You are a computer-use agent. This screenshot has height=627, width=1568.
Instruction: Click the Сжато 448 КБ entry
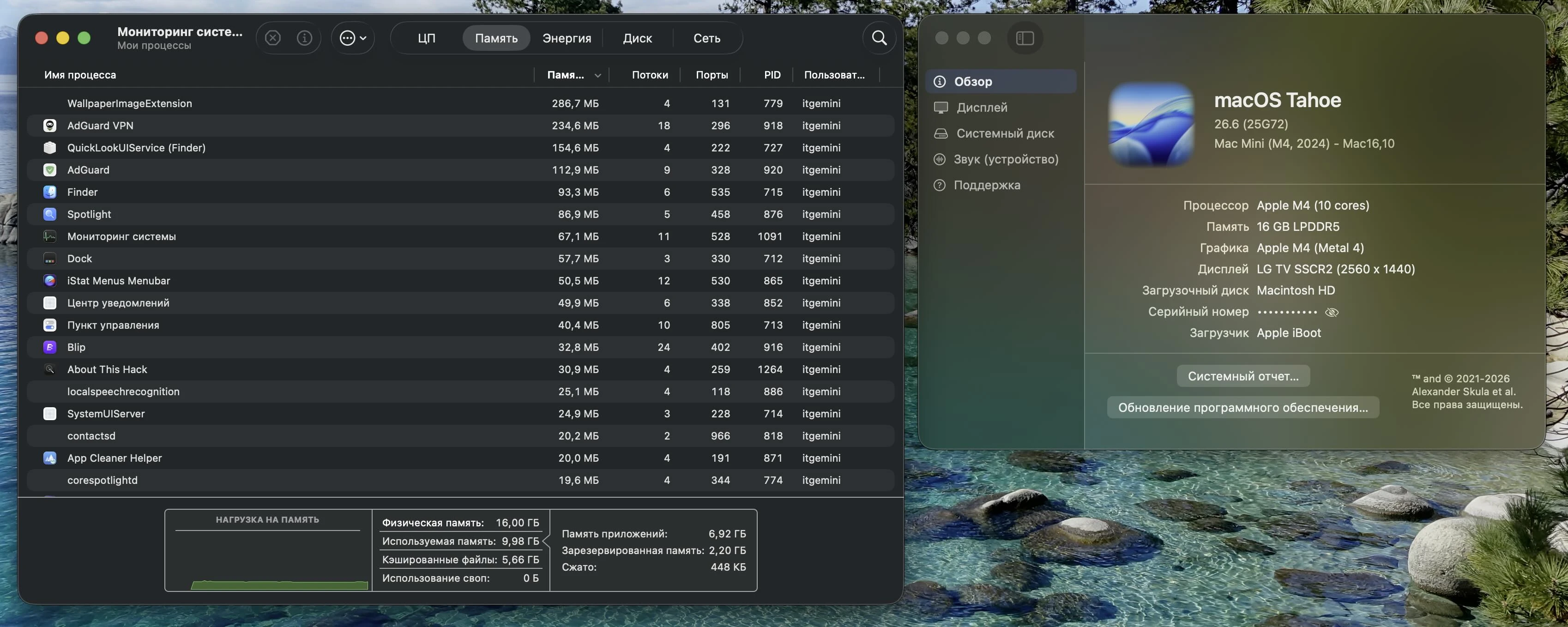(654, 567)
